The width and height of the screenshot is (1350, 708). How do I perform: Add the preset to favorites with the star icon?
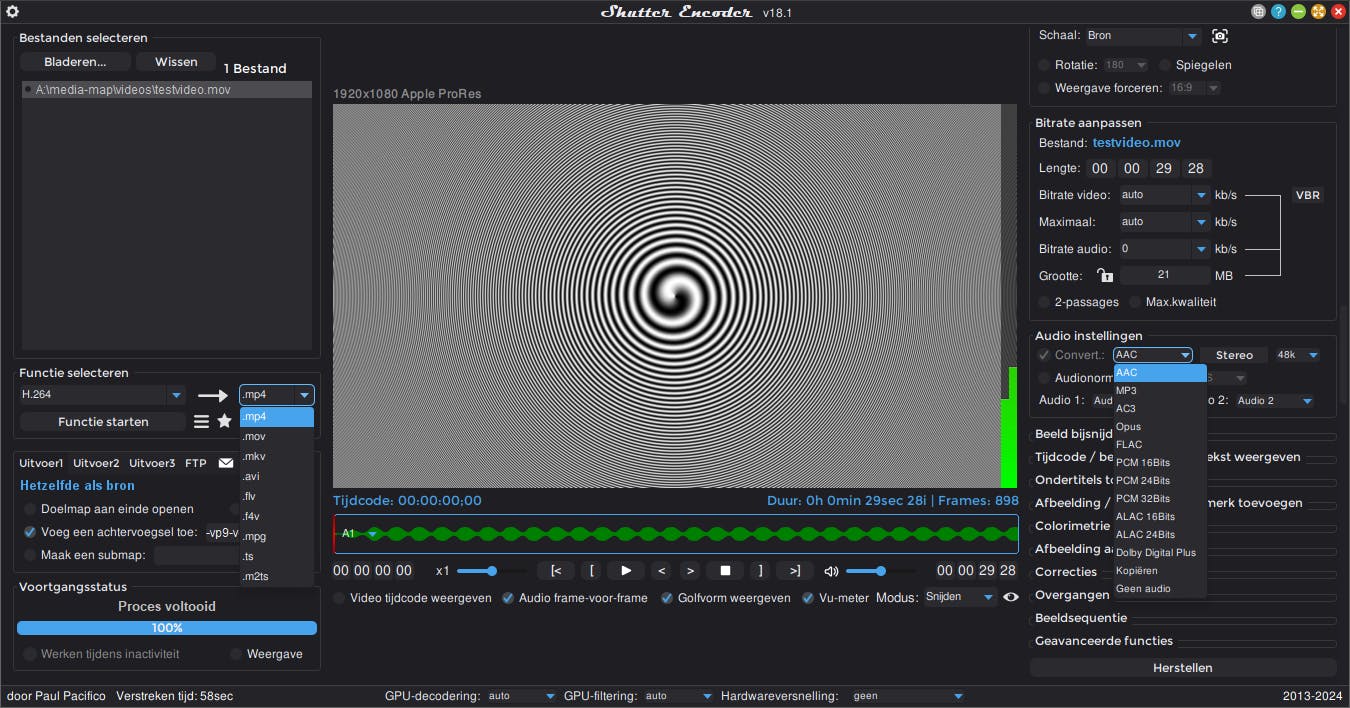pyautogui.click(x=224, y=421)
